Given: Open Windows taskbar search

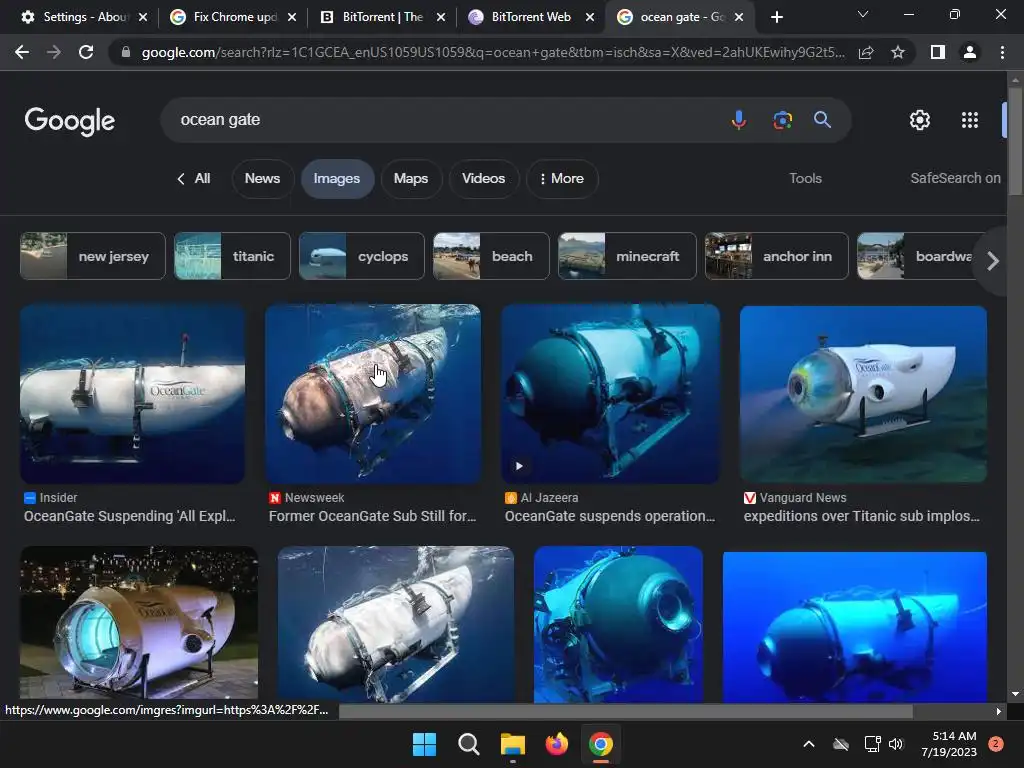Looking at the screenshot, I should [468, 744].
